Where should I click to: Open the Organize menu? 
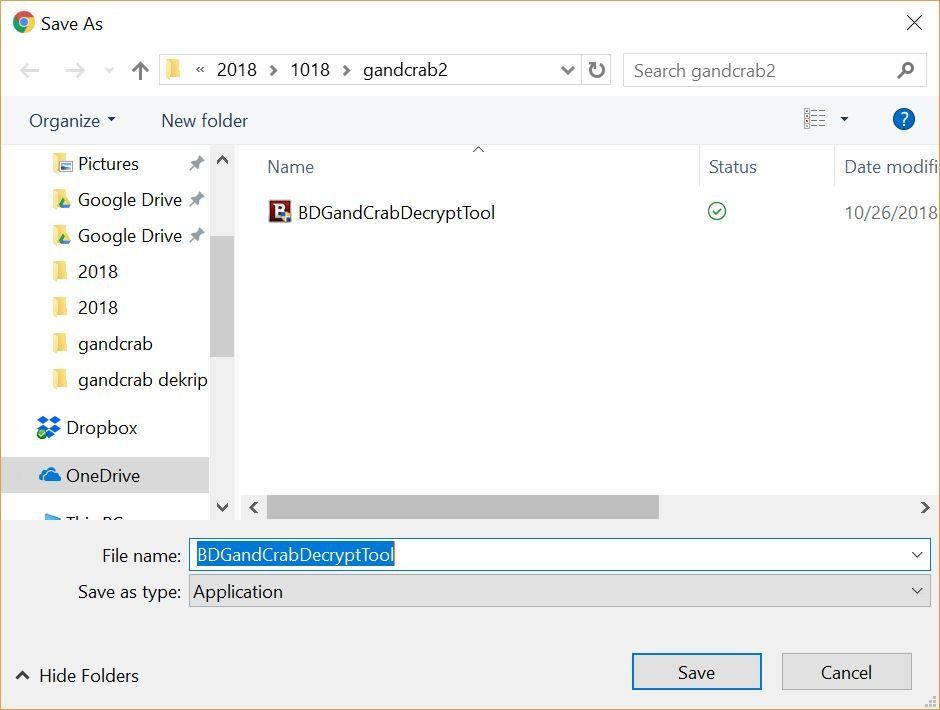72,121
